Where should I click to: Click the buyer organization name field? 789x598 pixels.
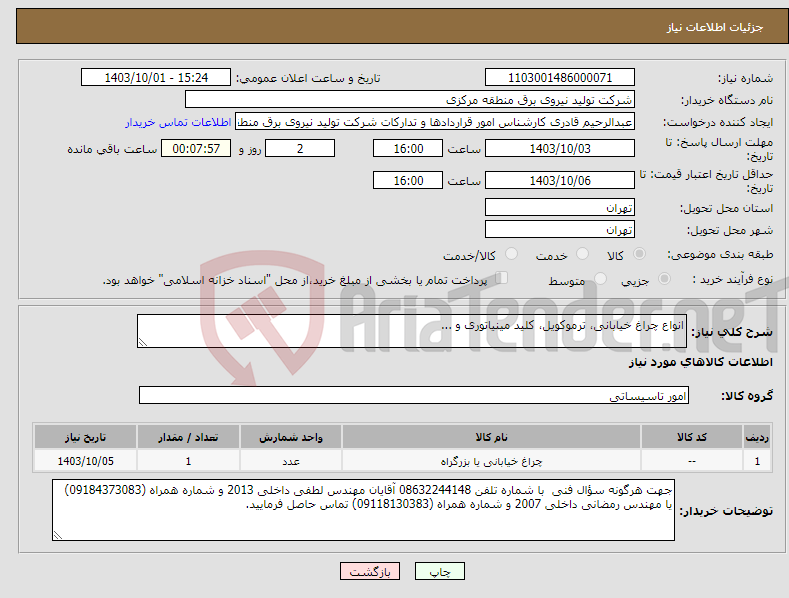pyautogui.click(x=410, y=100)
